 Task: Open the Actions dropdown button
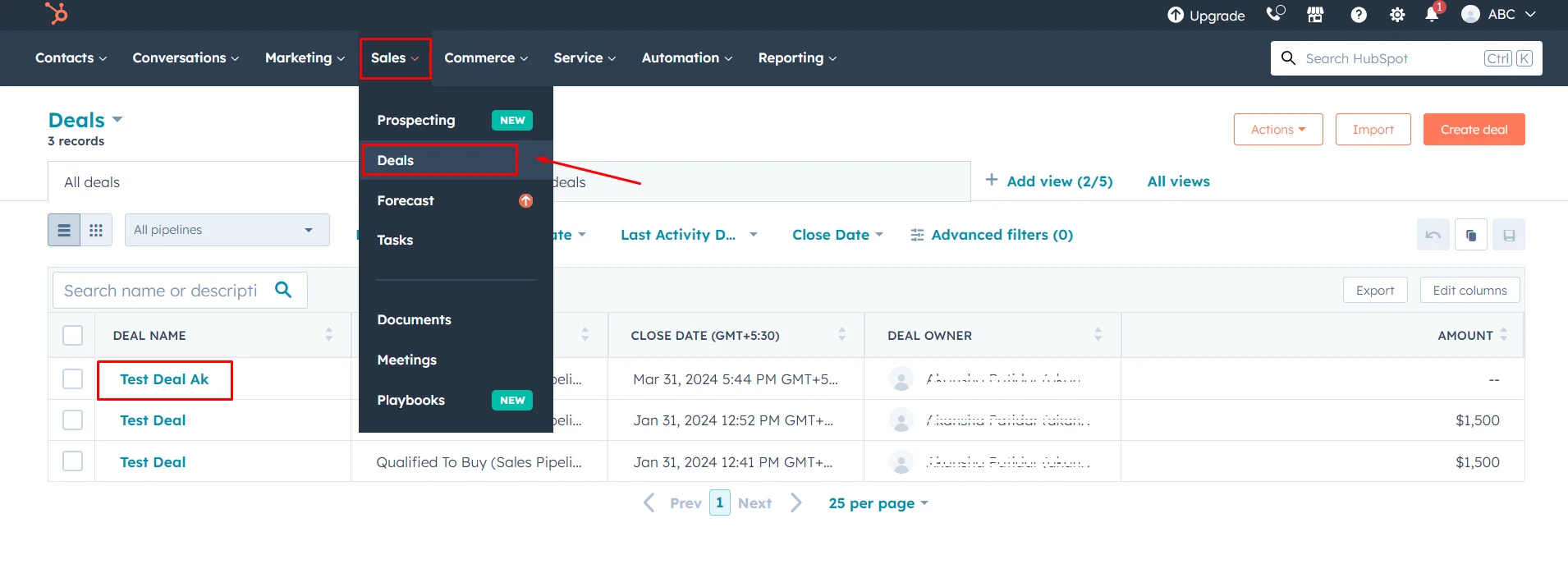point(1278,130)
